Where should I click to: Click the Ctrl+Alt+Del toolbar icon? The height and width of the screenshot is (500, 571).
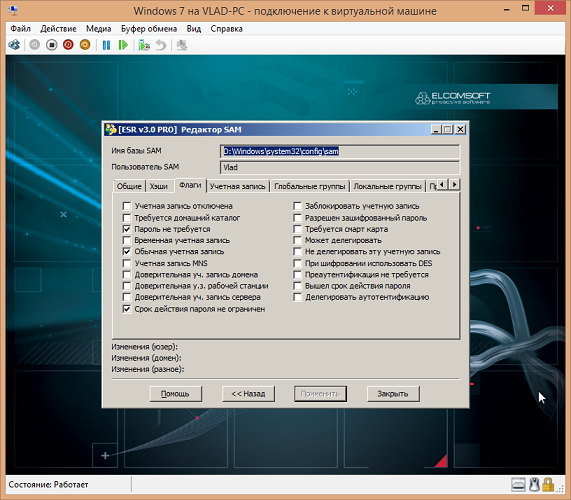click(14, 45)
